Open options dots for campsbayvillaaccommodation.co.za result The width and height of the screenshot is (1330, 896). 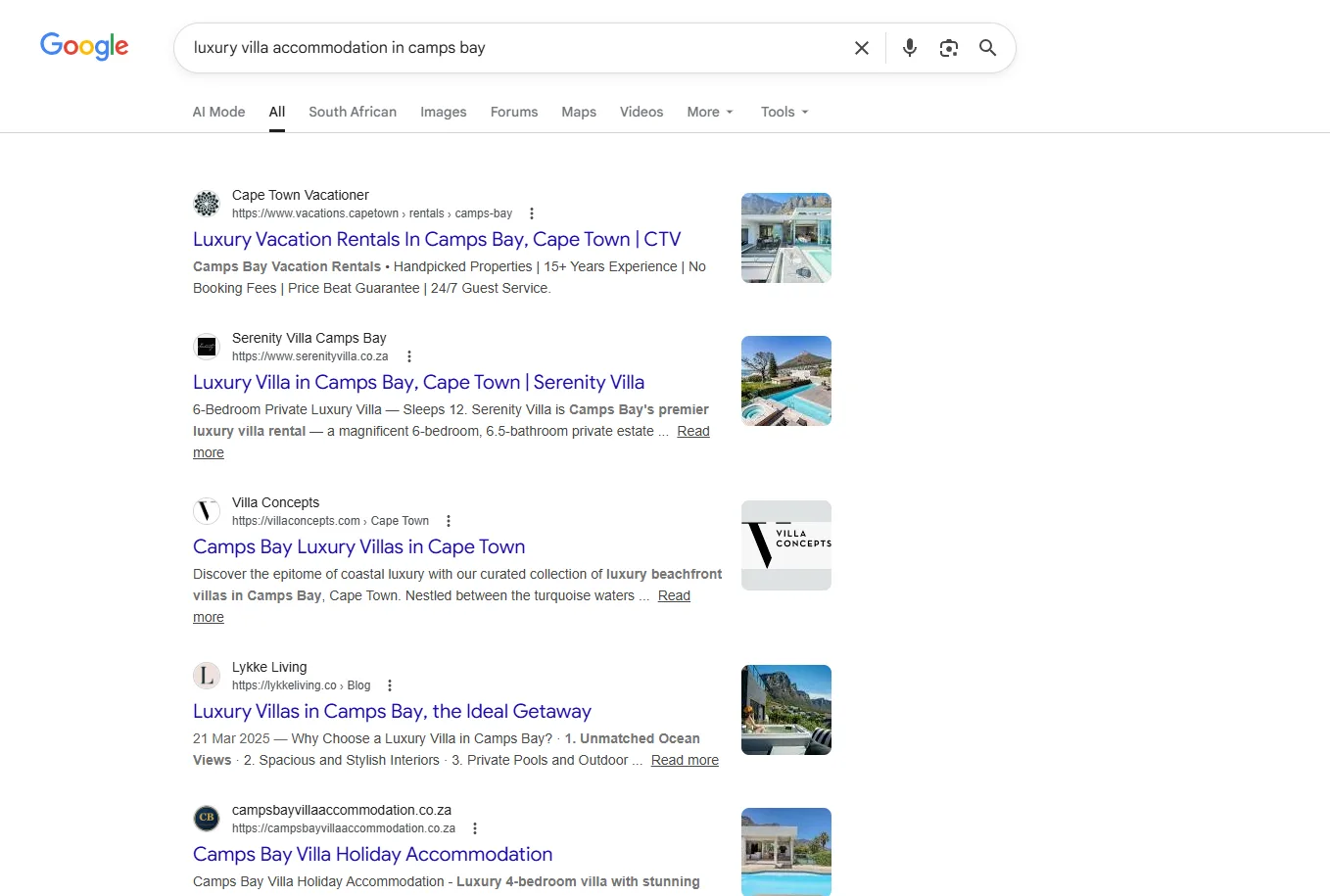pos(475,828)
